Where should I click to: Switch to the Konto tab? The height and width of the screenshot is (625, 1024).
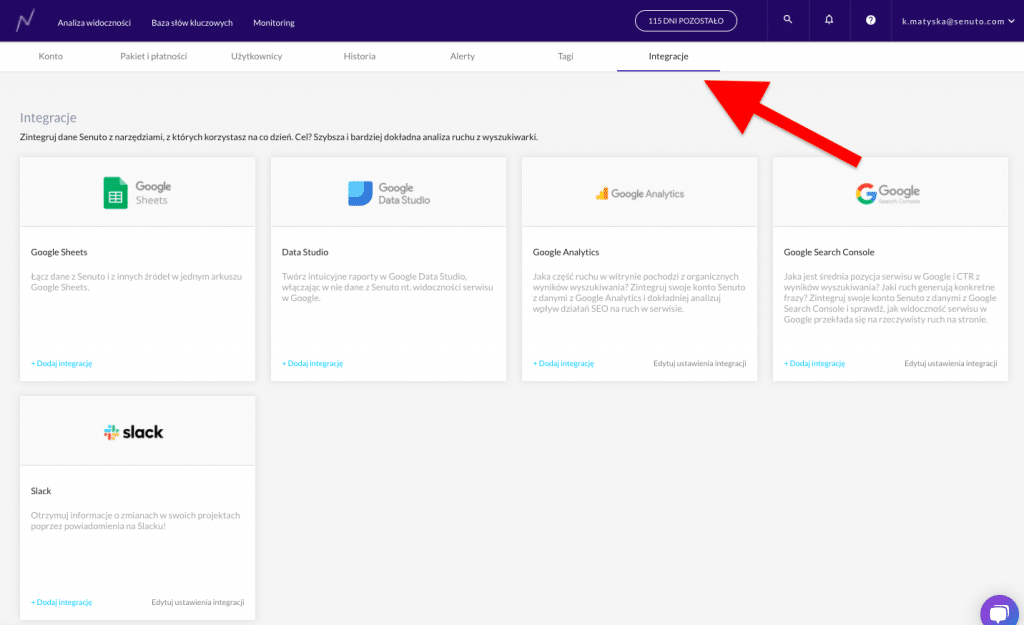point(50,57)
